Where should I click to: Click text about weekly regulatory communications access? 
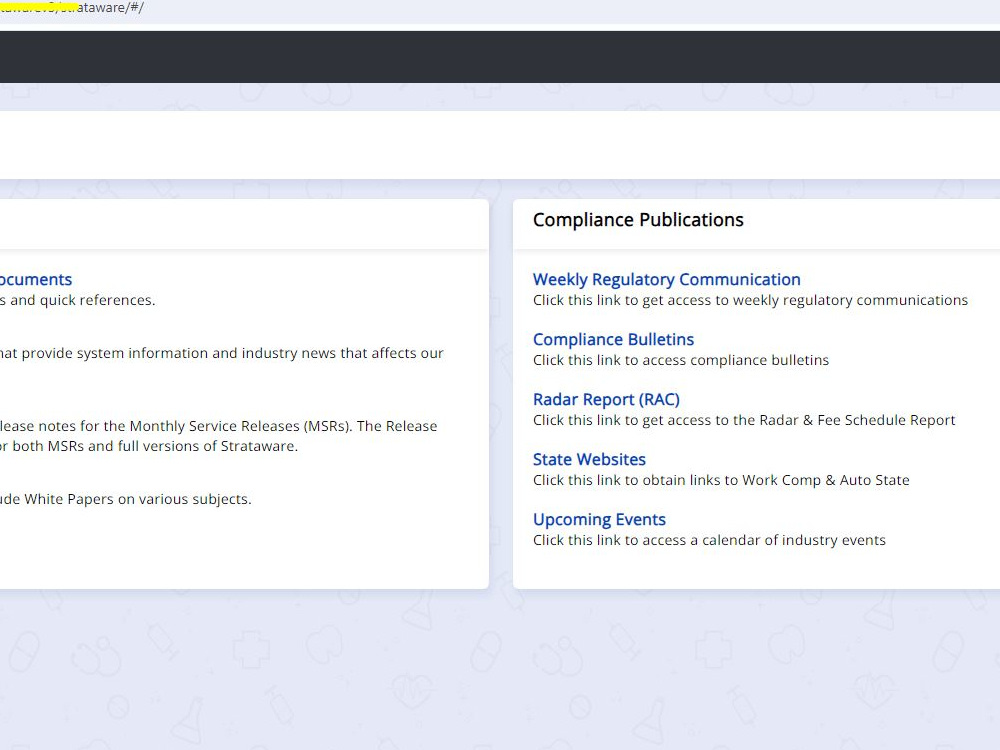click(751, 300)
